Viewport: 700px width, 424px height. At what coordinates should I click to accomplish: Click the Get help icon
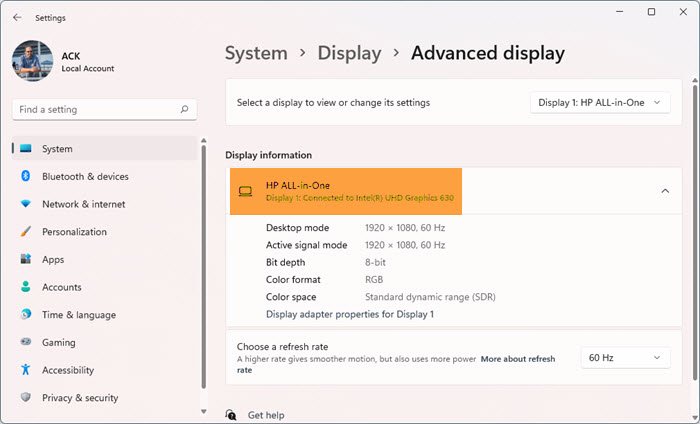click(x=231, y=415)
